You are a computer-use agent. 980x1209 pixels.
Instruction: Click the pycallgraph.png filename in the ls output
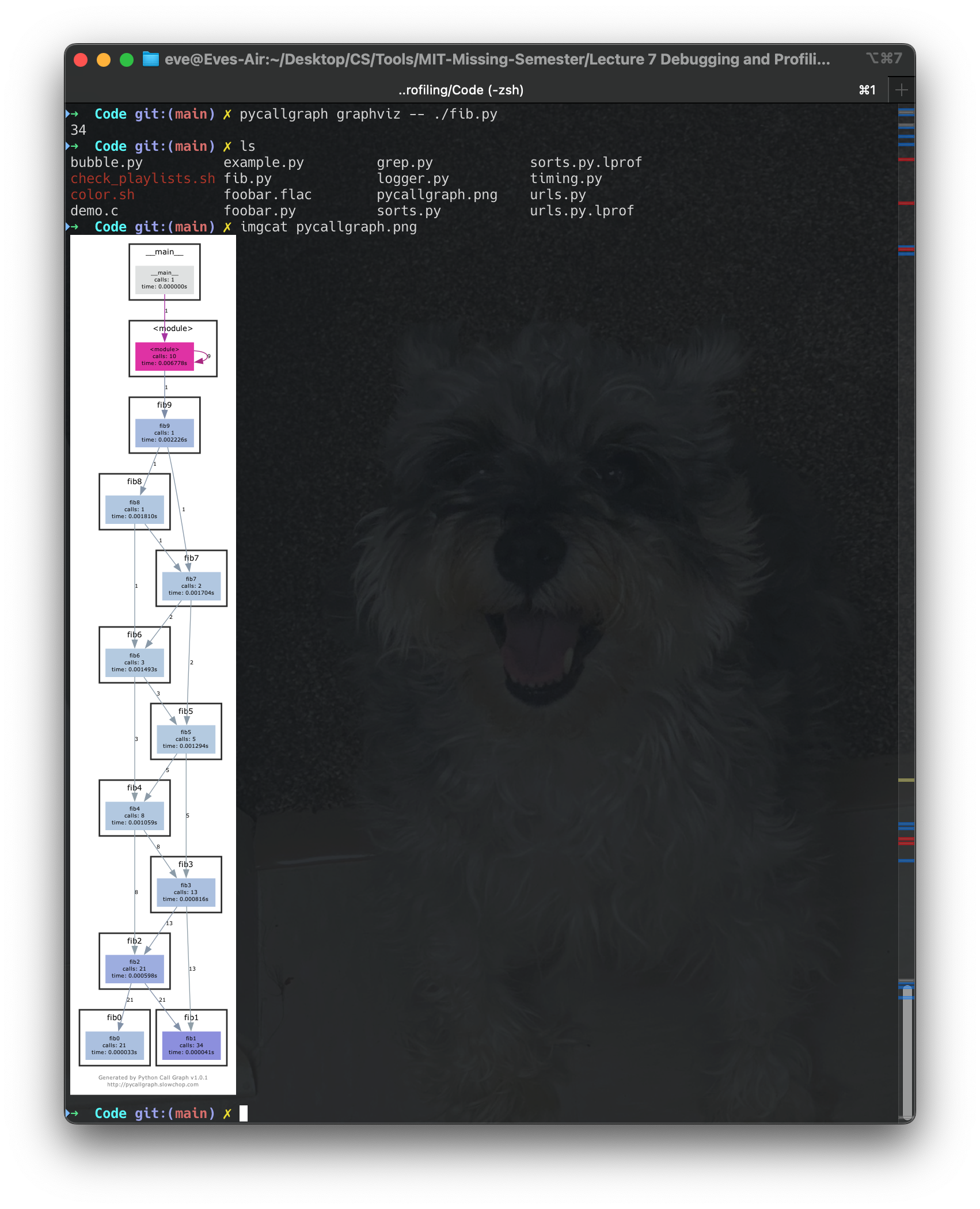coord(437,195)
